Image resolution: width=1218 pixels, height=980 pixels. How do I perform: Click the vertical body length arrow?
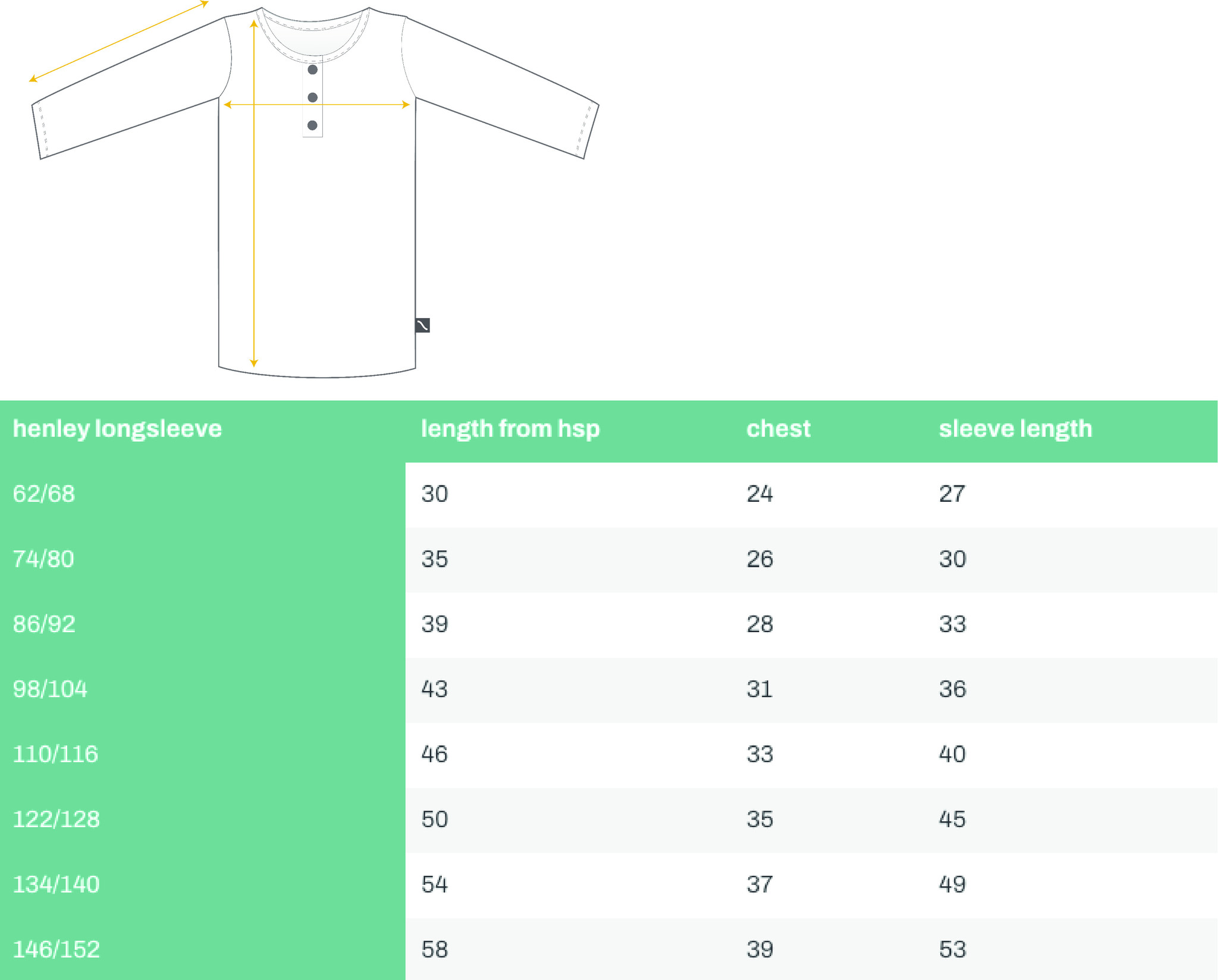[254, 193]
